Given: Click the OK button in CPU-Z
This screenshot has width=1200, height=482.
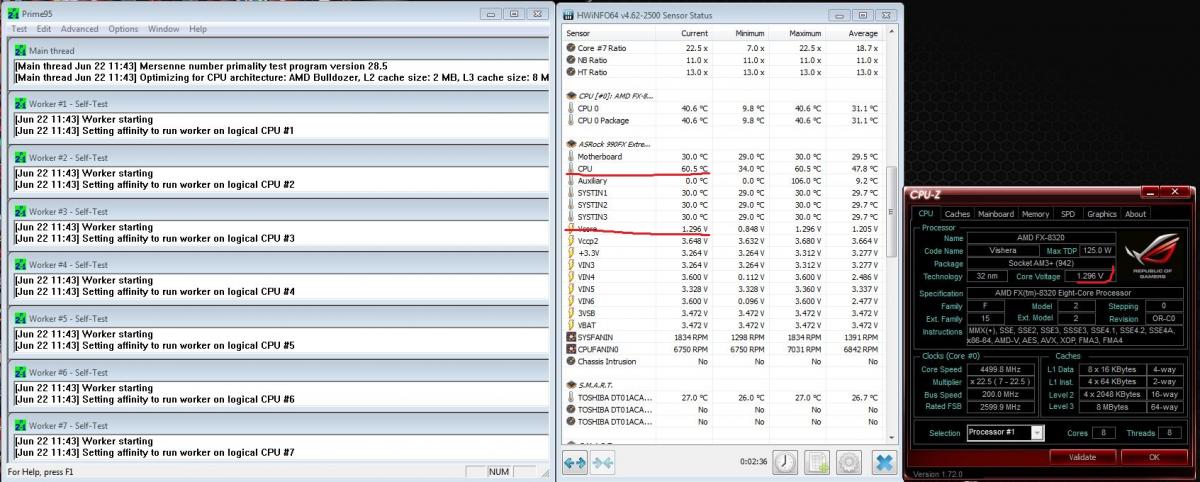Looking at the screenshot, I should tap(1153, 456).
